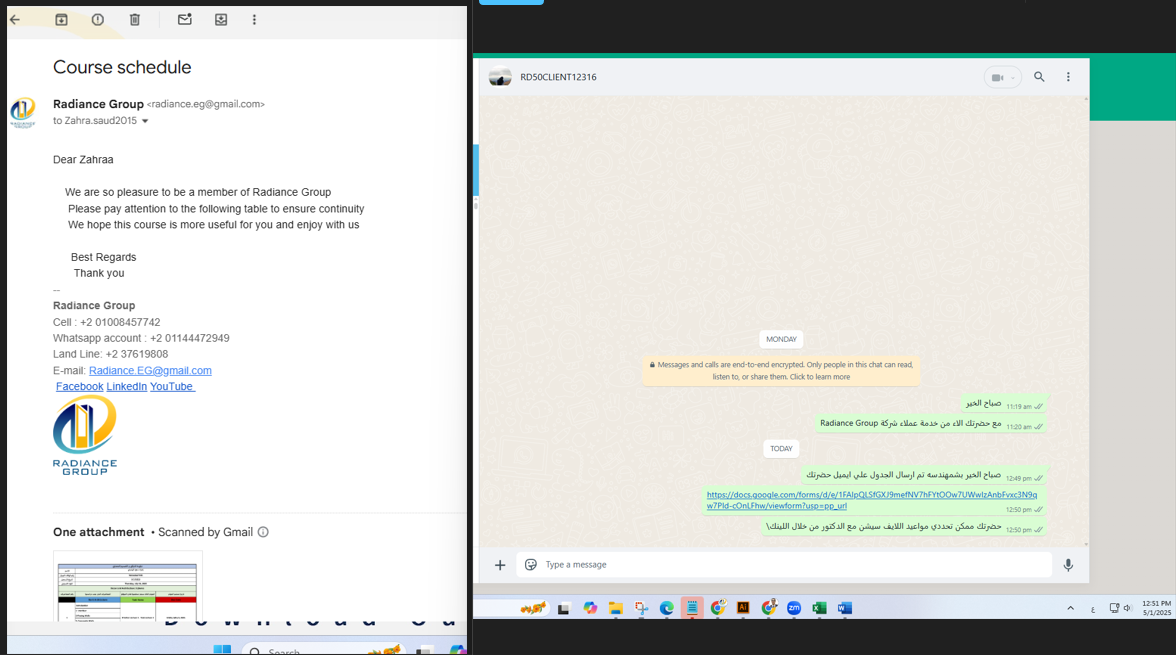1176x655 pixels.
Task: Click the highlighted notepad icon in taskbar
Action: [x=692, y=608]
